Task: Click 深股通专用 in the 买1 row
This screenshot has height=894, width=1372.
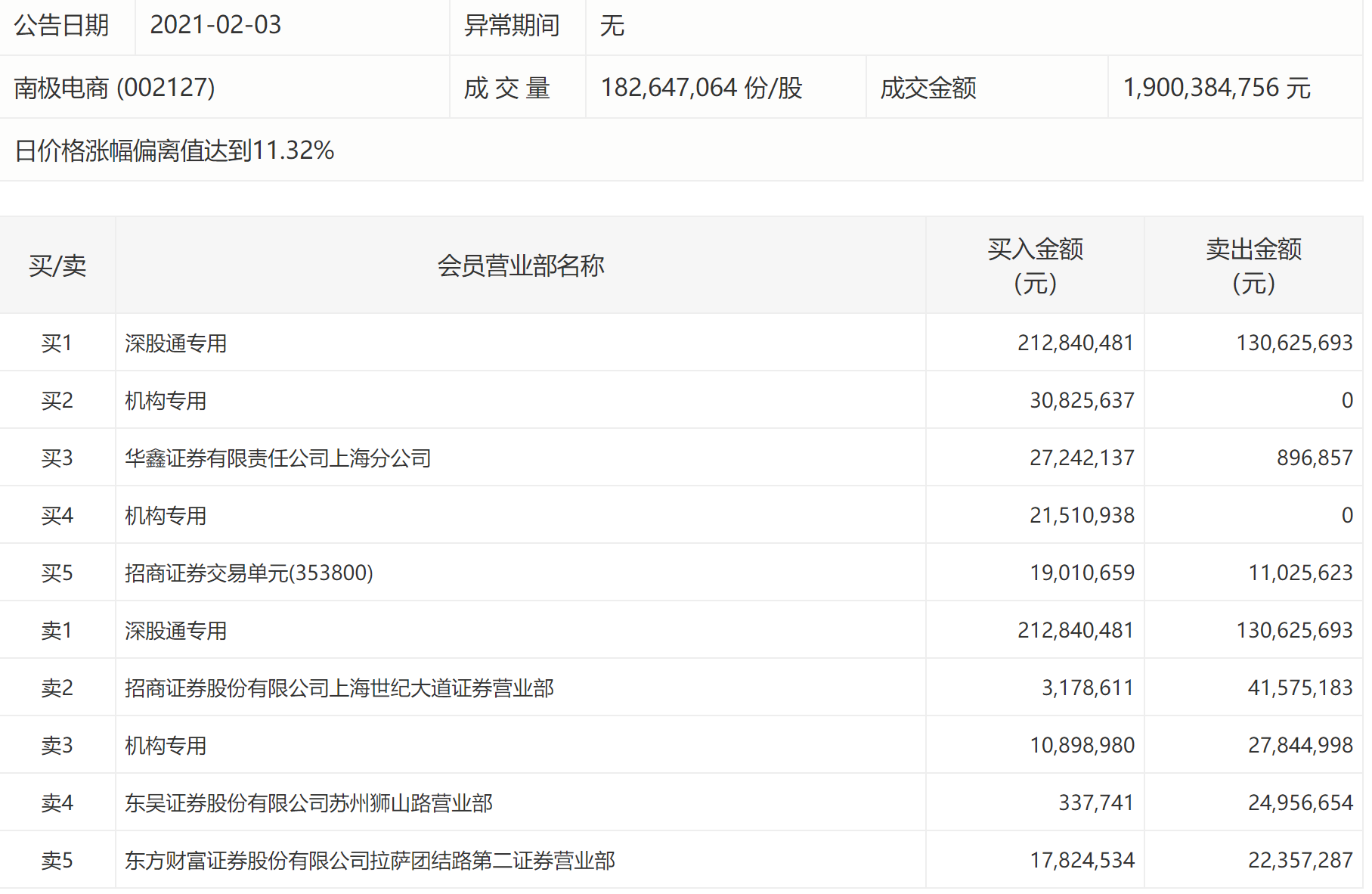Action: click(176, 343)
